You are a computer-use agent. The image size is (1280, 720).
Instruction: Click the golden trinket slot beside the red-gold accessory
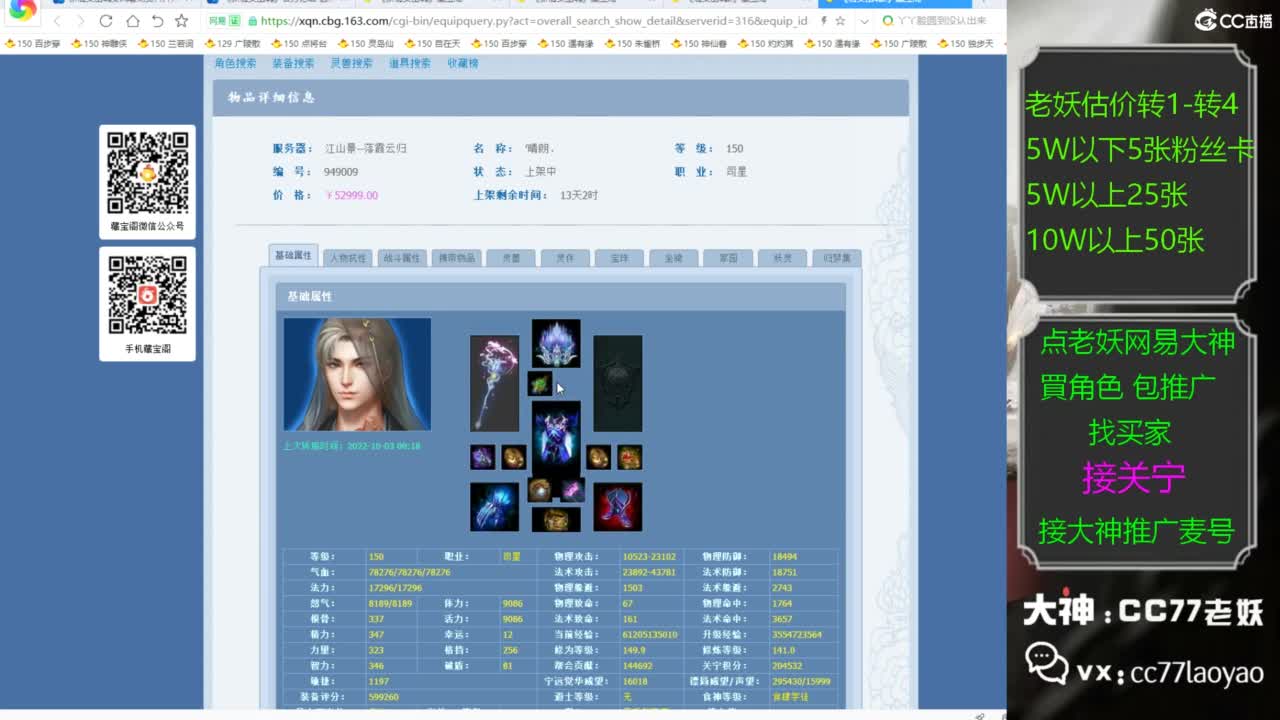598,457
